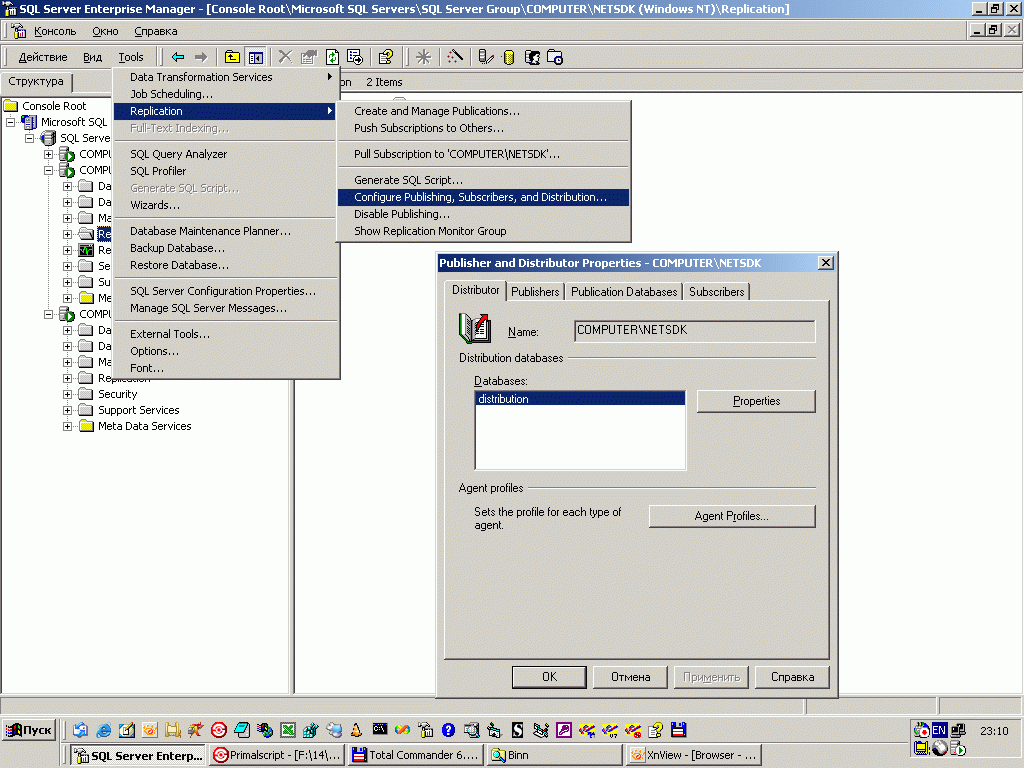Expand the Meta Data Services tree node
Image resolution: width=1024 pixels, height=768 pixels.
[67, 426]
